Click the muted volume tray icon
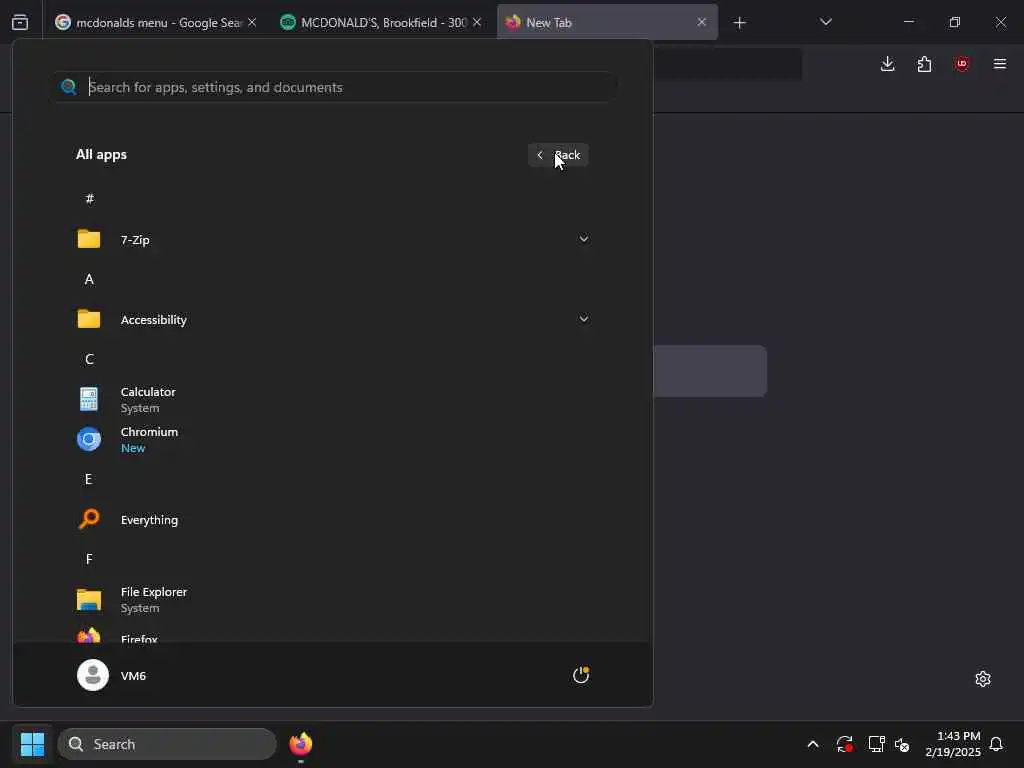This screenshot has width=1024, height=768. [903, 744]
